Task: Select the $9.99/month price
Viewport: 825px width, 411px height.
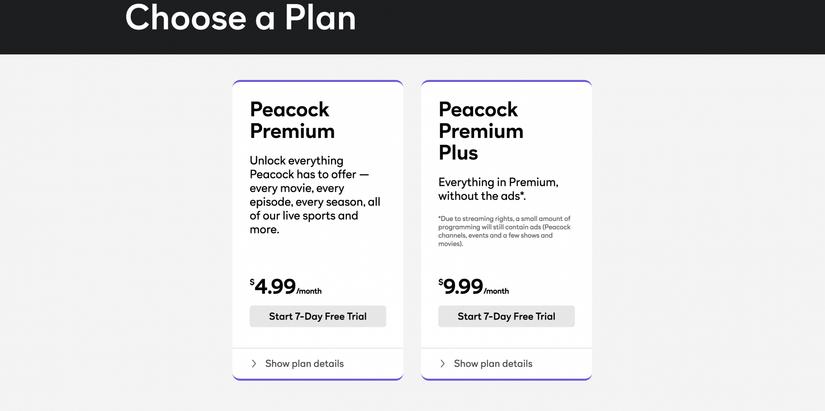Action: click(464, 287)
